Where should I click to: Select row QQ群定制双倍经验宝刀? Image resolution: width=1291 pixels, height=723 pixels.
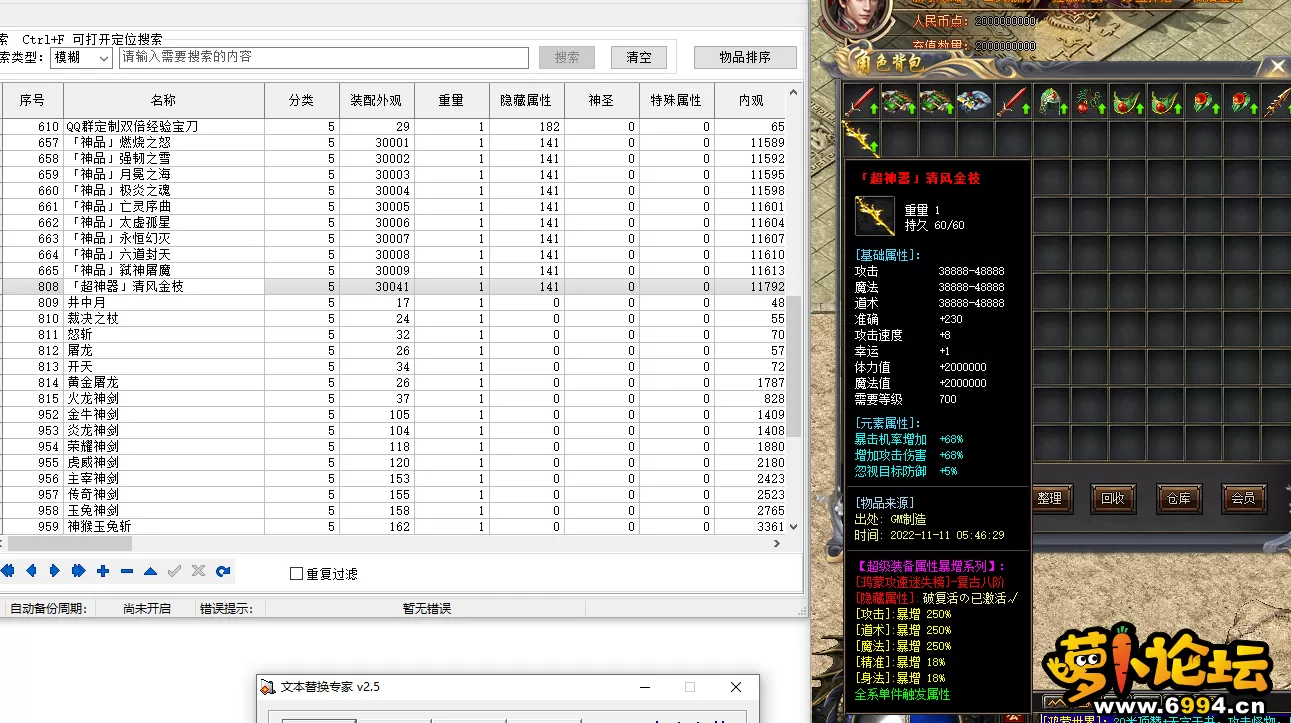point(393,127)
